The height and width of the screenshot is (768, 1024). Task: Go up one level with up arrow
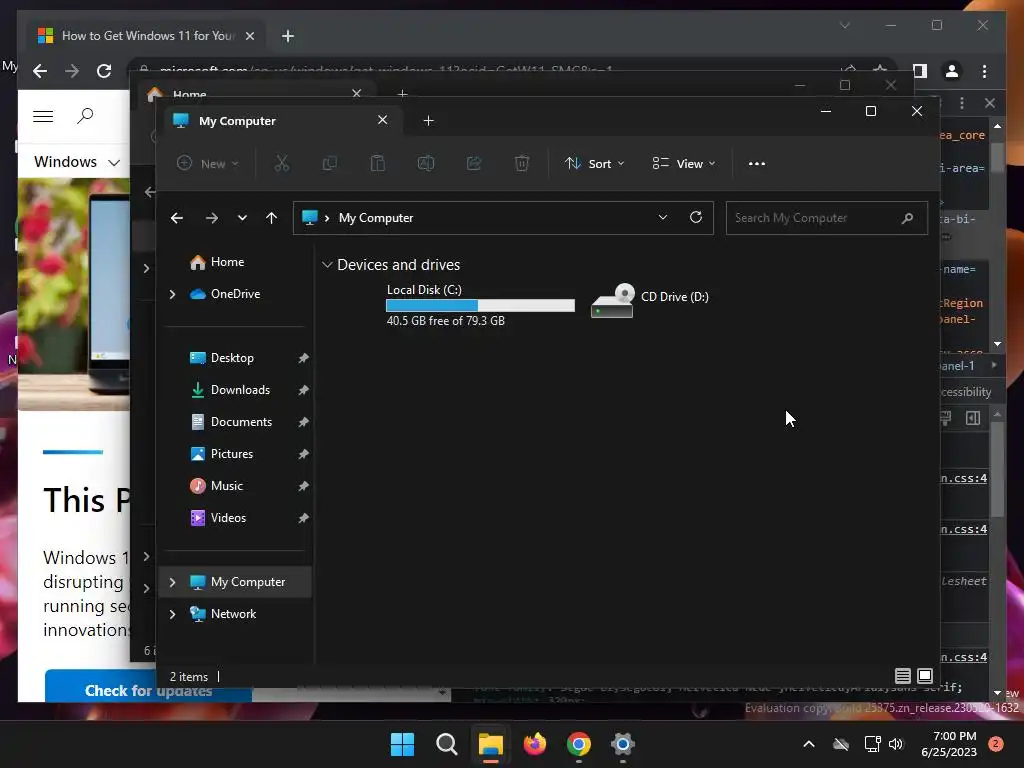click(272, 218)
